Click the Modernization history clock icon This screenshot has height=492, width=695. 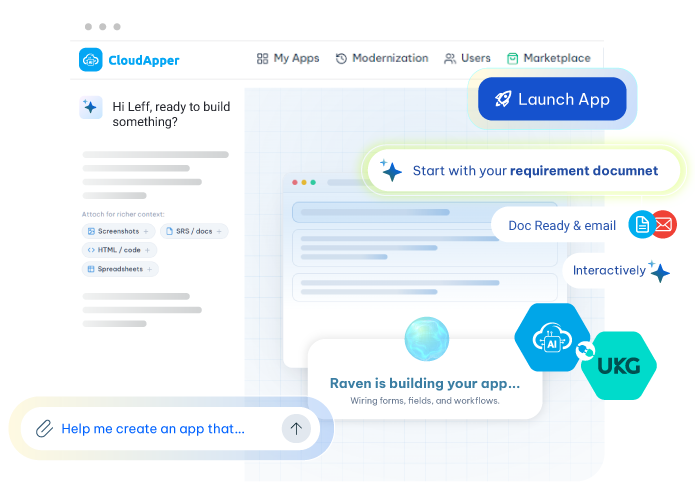341,59
